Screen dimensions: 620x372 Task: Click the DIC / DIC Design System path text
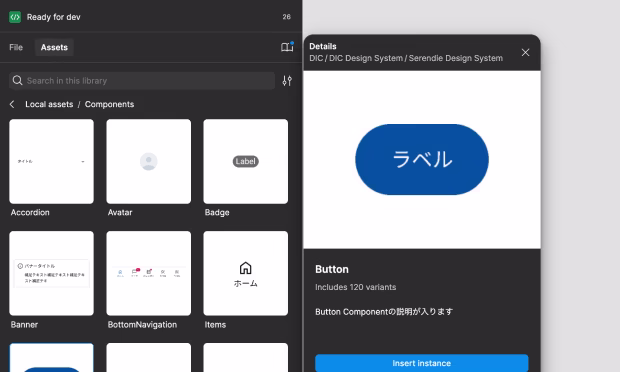(406, 58)
